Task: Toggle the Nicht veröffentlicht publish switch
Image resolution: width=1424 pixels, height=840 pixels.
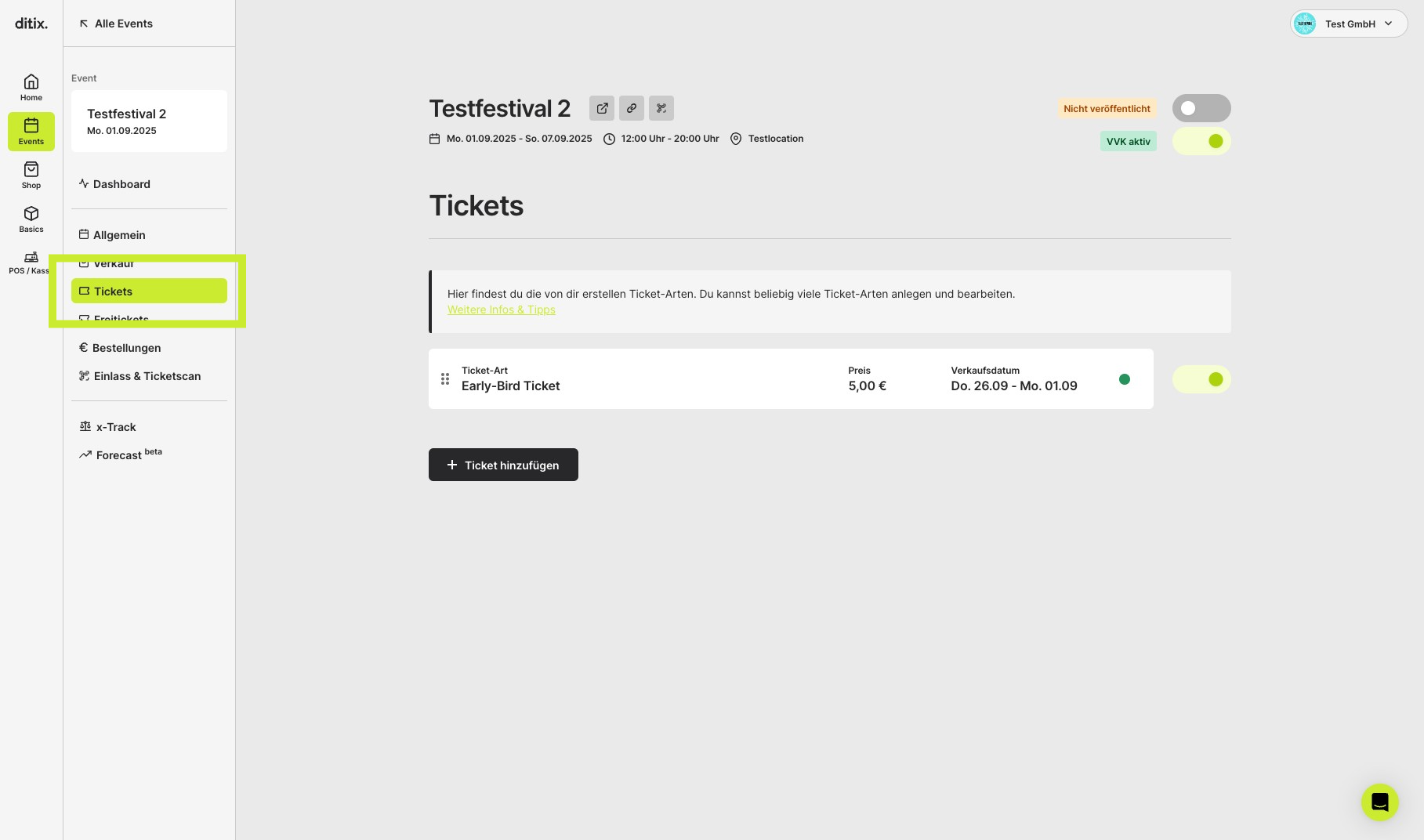Action: [1201, 108]
